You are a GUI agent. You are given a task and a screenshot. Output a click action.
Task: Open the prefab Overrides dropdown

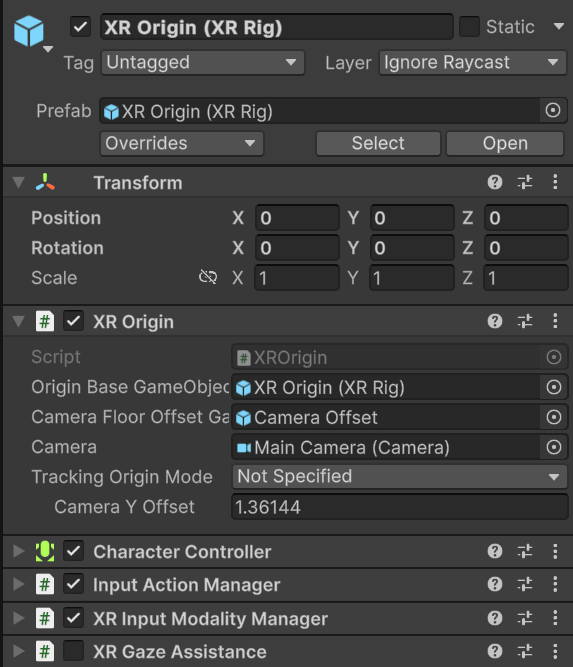(182, 144)
